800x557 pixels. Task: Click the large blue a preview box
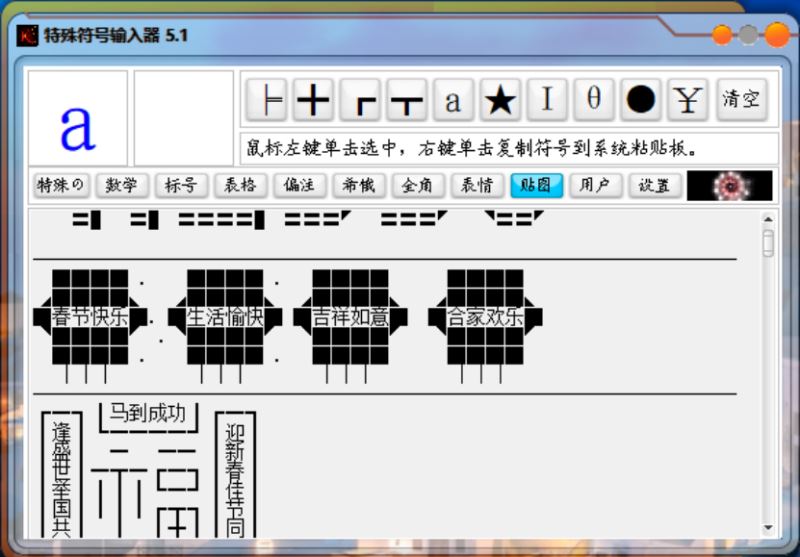78,118
